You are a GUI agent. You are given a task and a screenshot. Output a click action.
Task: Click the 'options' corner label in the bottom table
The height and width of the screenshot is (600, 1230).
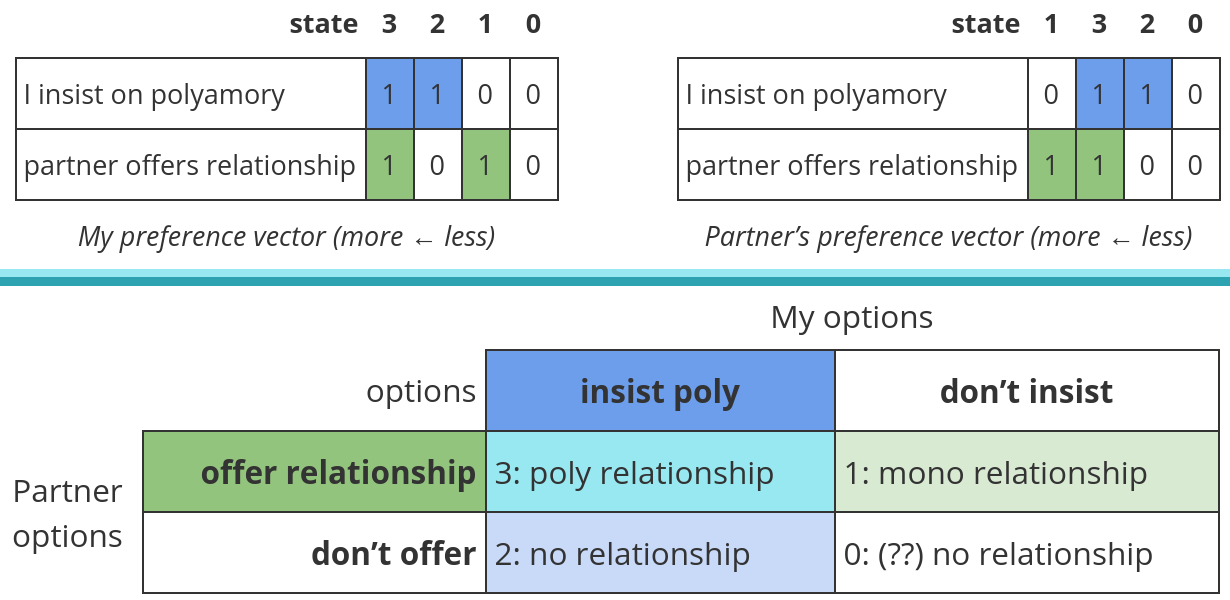421,391
